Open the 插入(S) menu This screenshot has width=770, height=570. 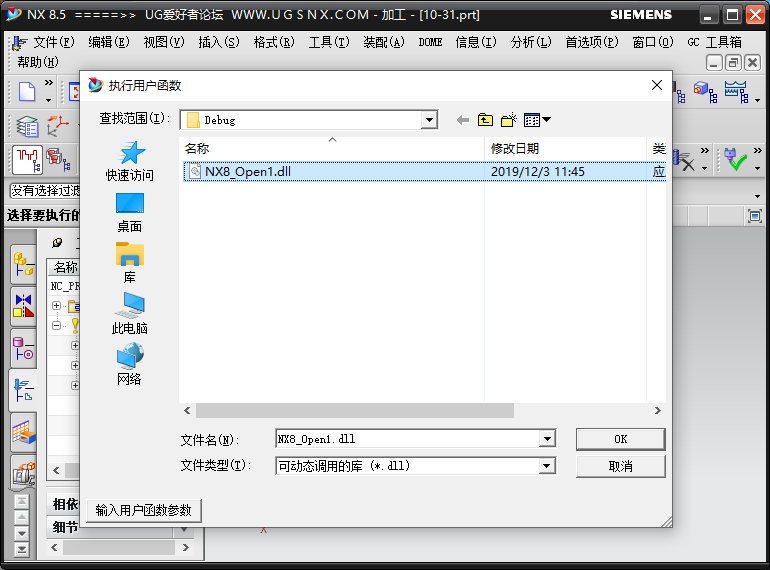pyautogui.click(x=219, y=42)
